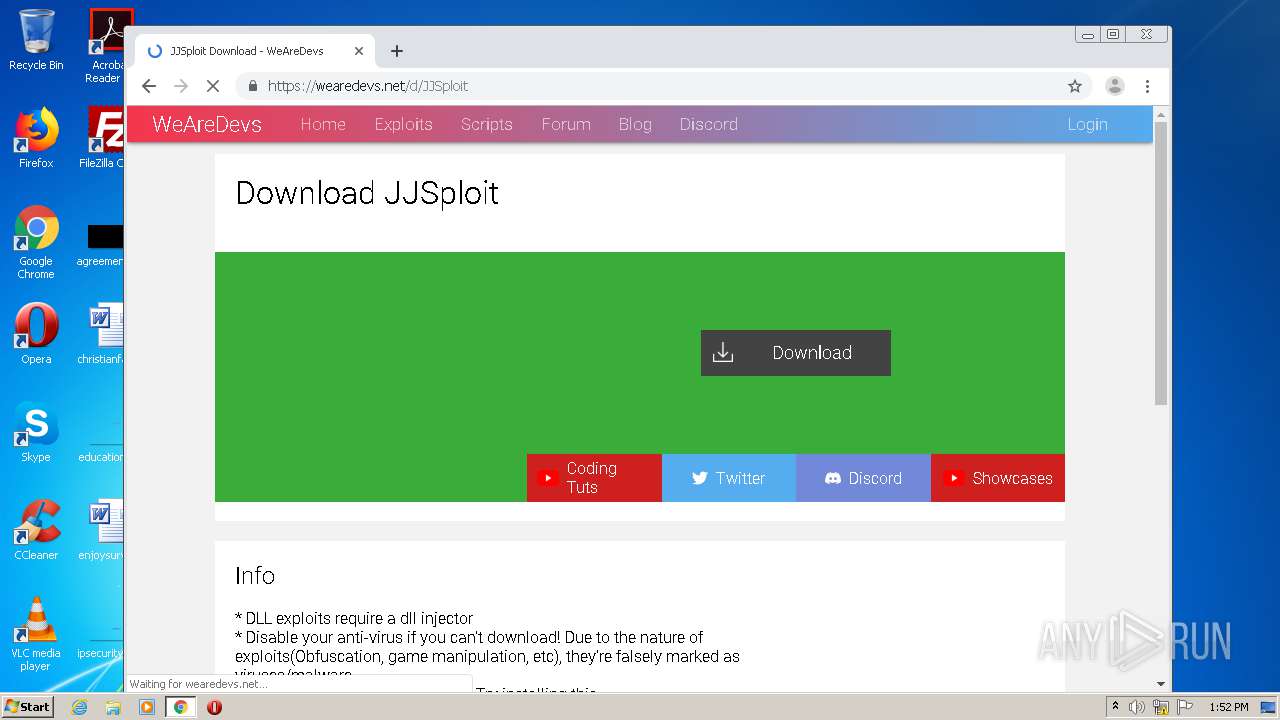Select the christian Word document icon
The width and height of the screenshot is (1280, 720).
coord(102,334)
